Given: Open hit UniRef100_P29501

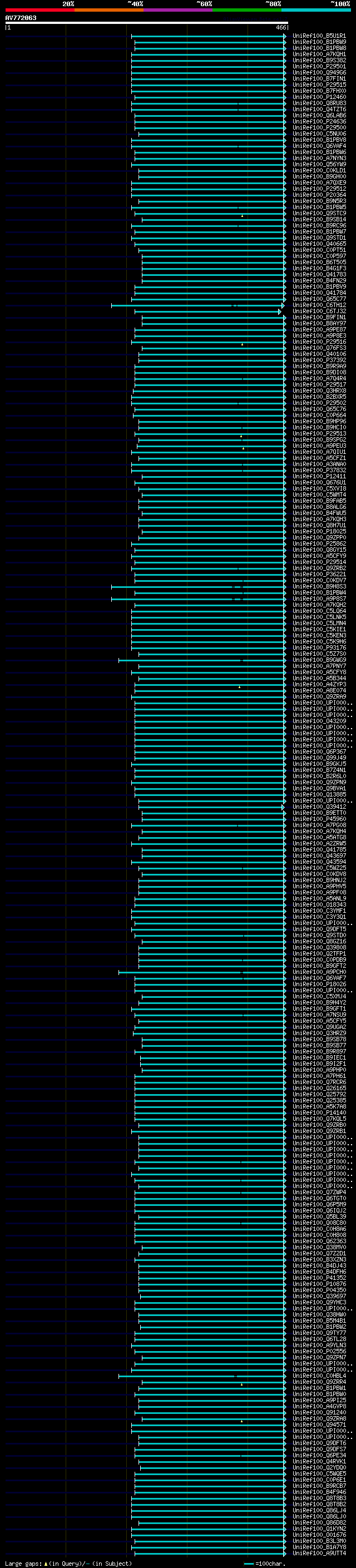Looking at the screenshot, I should (319, 67).
